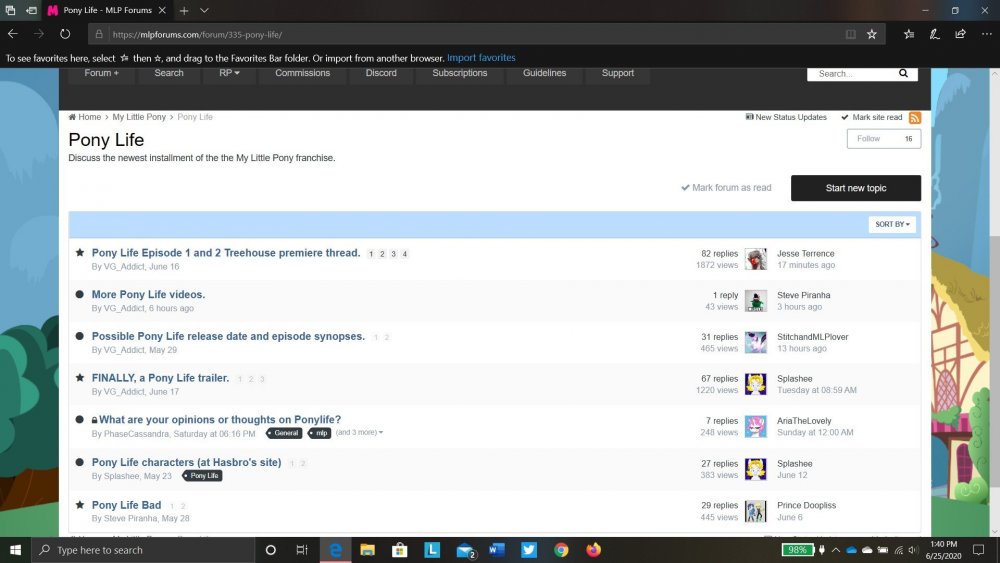The image size is (1000, 563).
Task: Click AriaTheLovely's avatar
Action: coord(756,426)
